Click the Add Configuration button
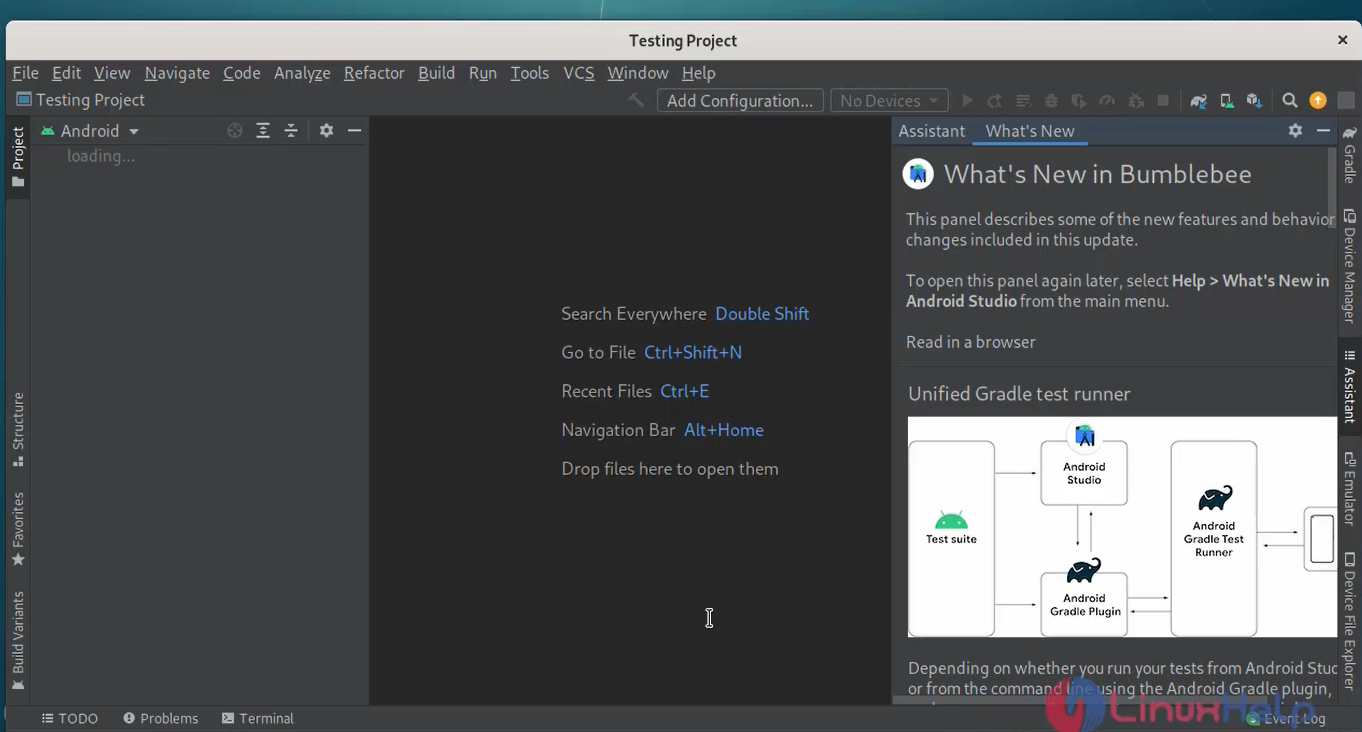This screenshot has height=732, width=1362. point(740,101)
